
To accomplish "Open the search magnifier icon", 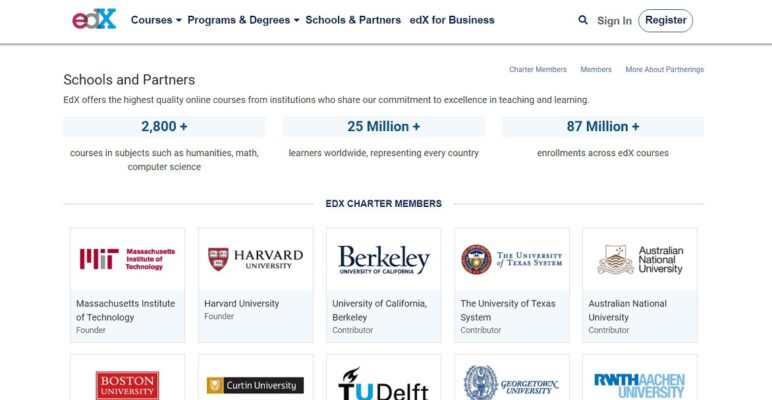I will coord(583,20).
